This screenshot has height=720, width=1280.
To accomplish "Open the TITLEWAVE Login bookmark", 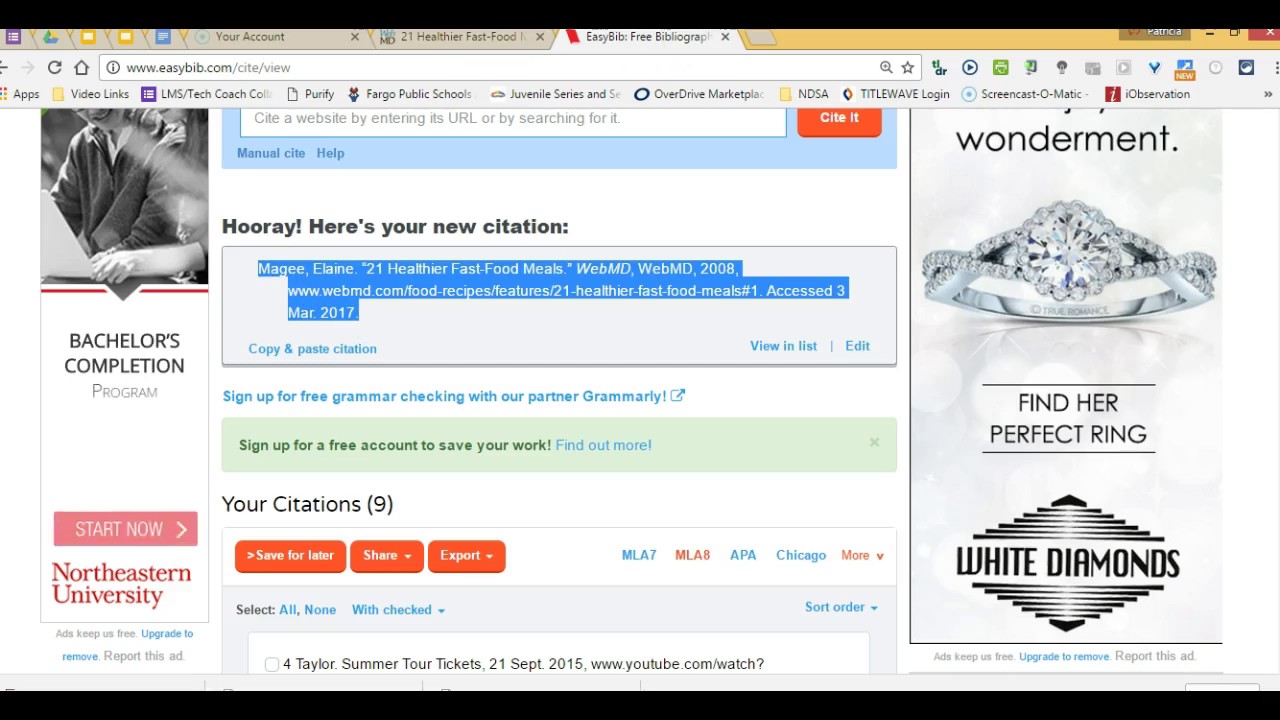I will click(x=896, y=94).
